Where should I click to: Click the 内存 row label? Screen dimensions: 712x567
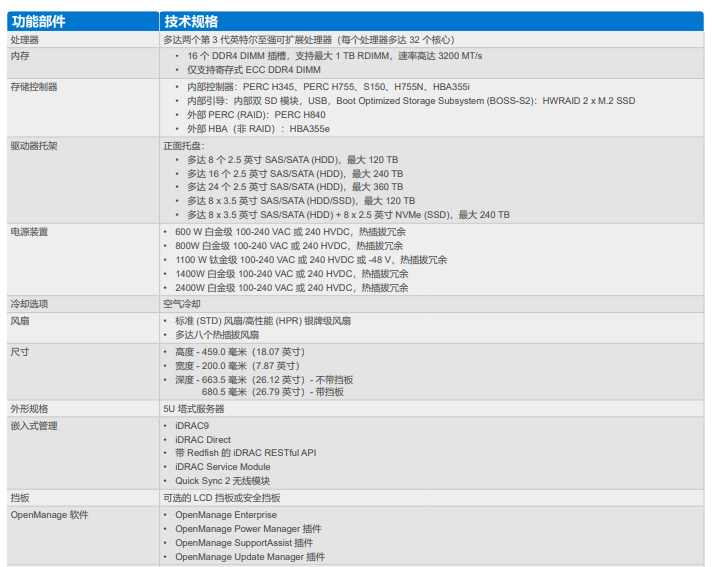pos(20,57)
